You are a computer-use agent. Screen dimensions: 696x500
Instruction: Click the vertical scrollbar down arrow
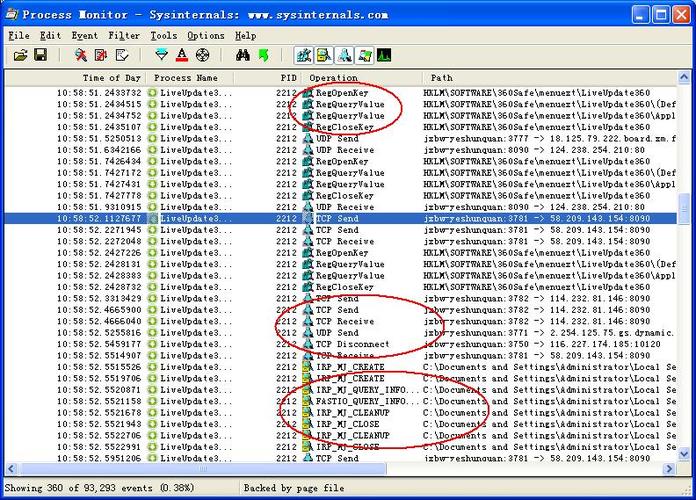(684, 454)
